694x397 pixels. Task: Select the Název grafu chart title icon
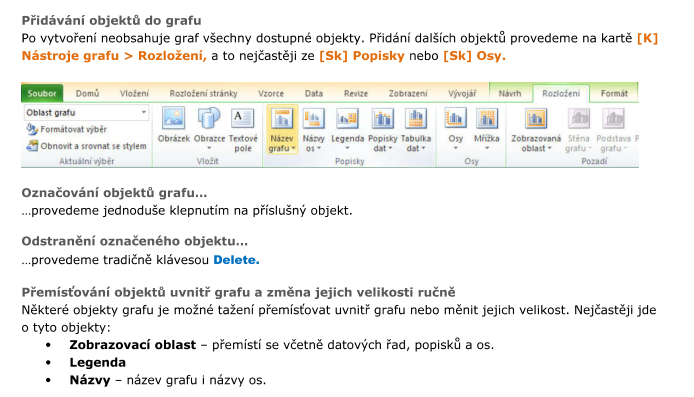[x=282, y=119]
